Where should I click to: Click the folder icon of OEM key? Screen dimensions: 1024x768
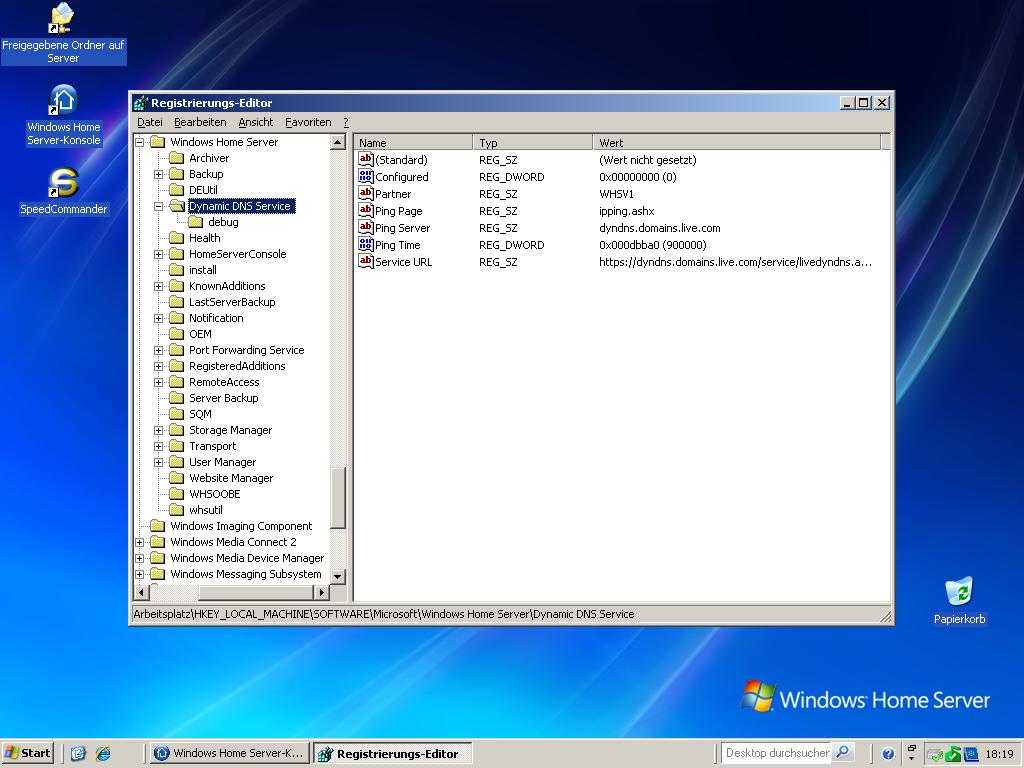pos(176,334)
